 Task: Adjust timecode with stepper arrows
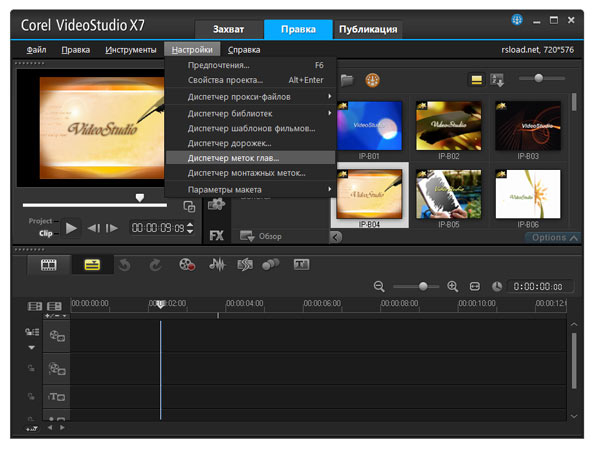(190, 228)
